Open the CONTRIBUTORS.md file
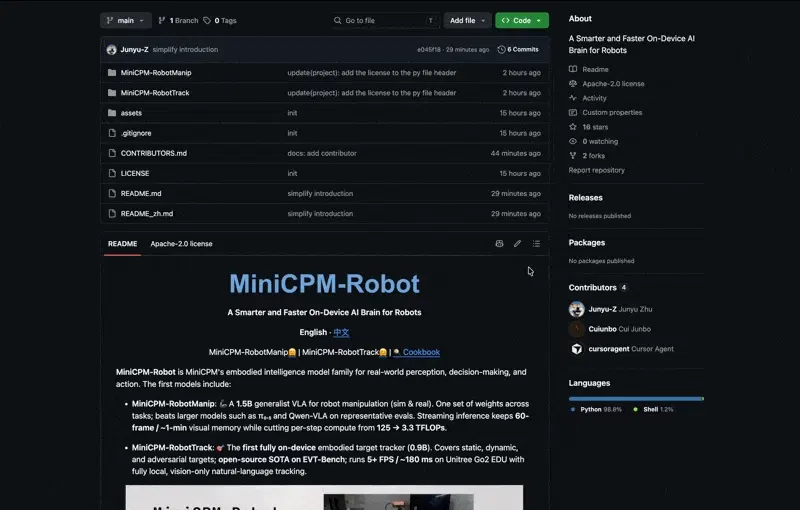This screenshot has height=510, width=800. [x=154, y=153]
